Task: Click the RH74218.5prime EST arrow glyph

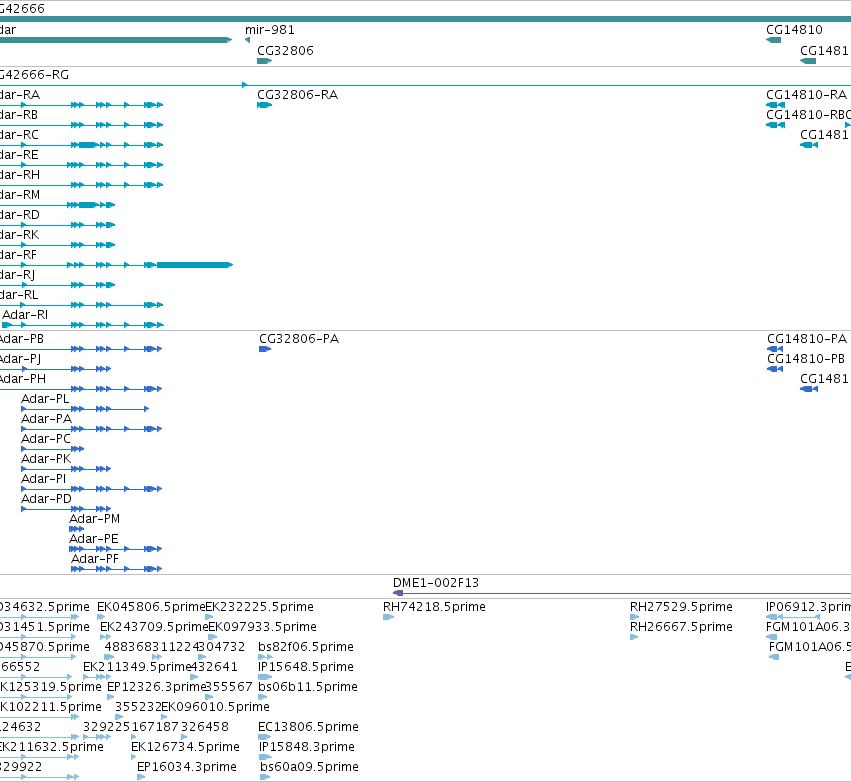Action: click(x=389, y=617)
